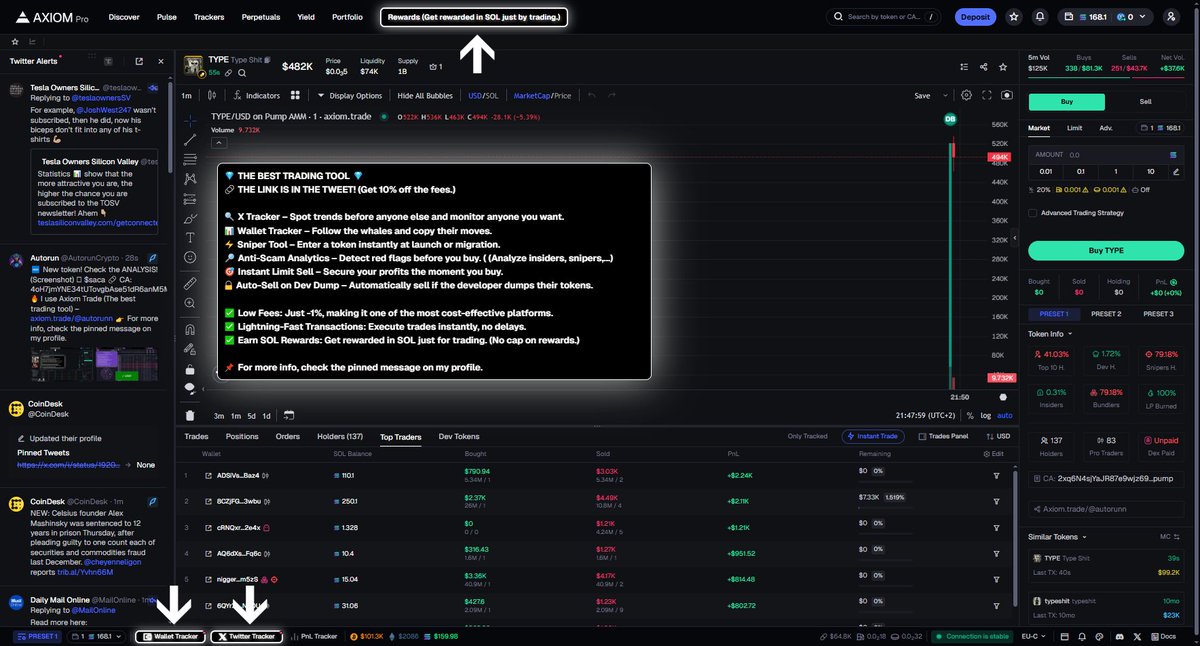Go to the Pulse page
1200x646 pixels.
[x=167, y=17]
